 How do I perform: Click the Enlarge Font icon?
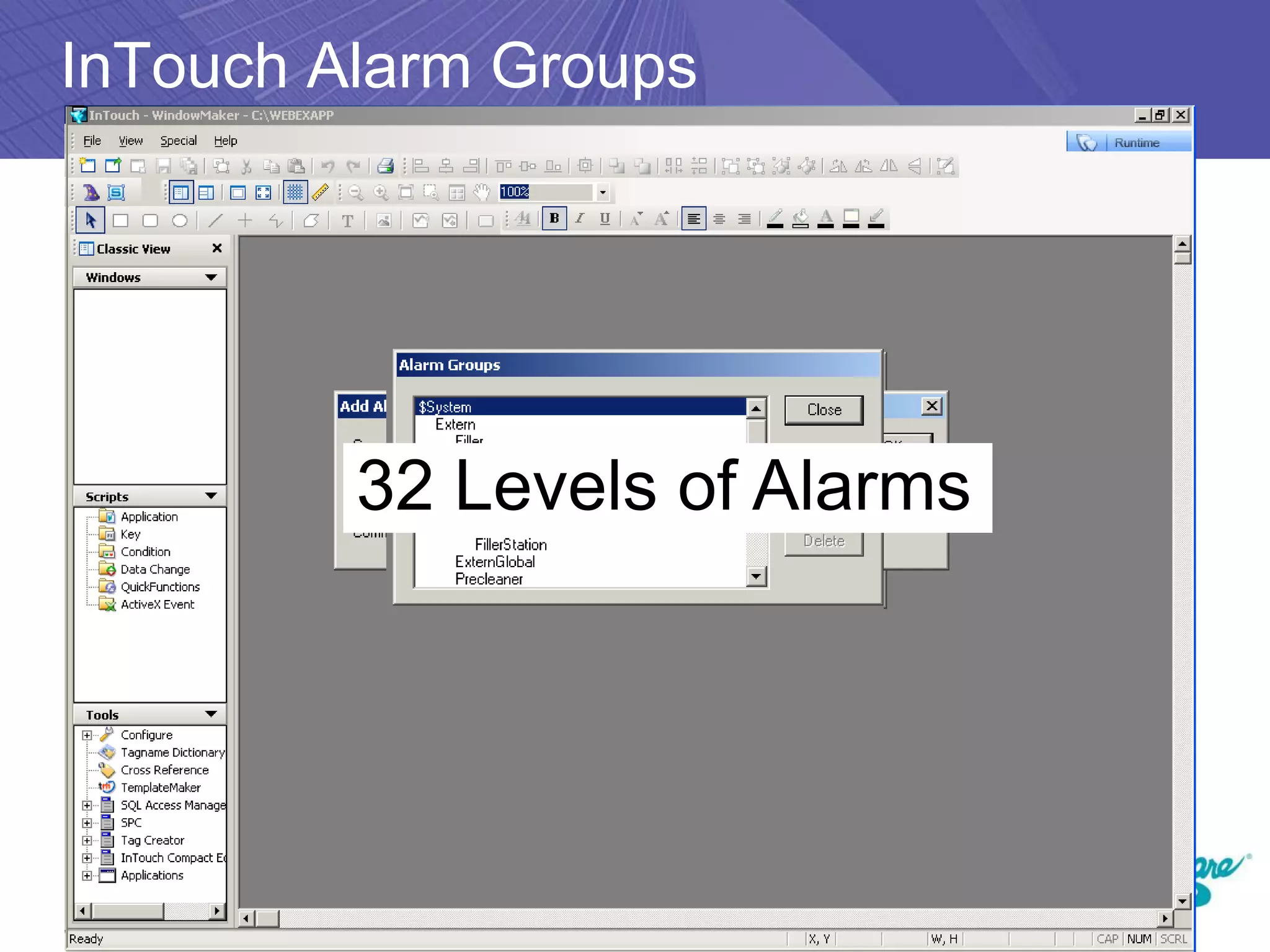tap(662, 219)
